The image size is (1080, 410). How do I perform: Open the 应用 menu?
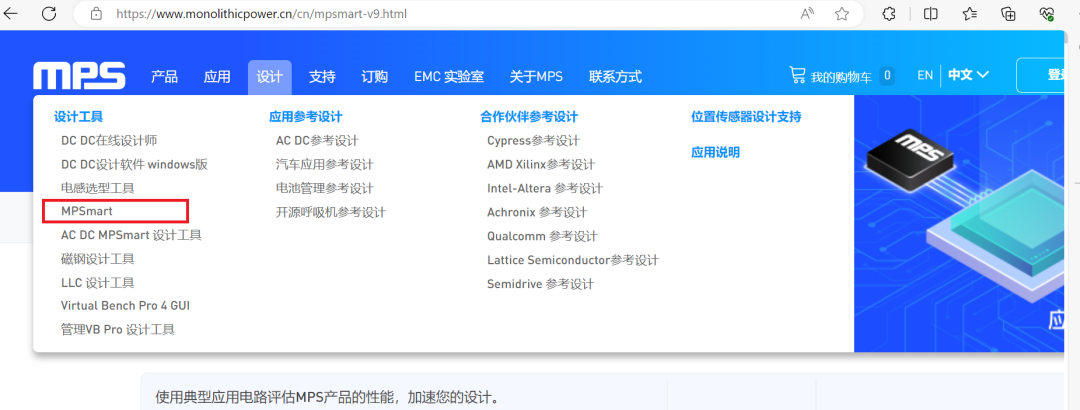(217, 76)
